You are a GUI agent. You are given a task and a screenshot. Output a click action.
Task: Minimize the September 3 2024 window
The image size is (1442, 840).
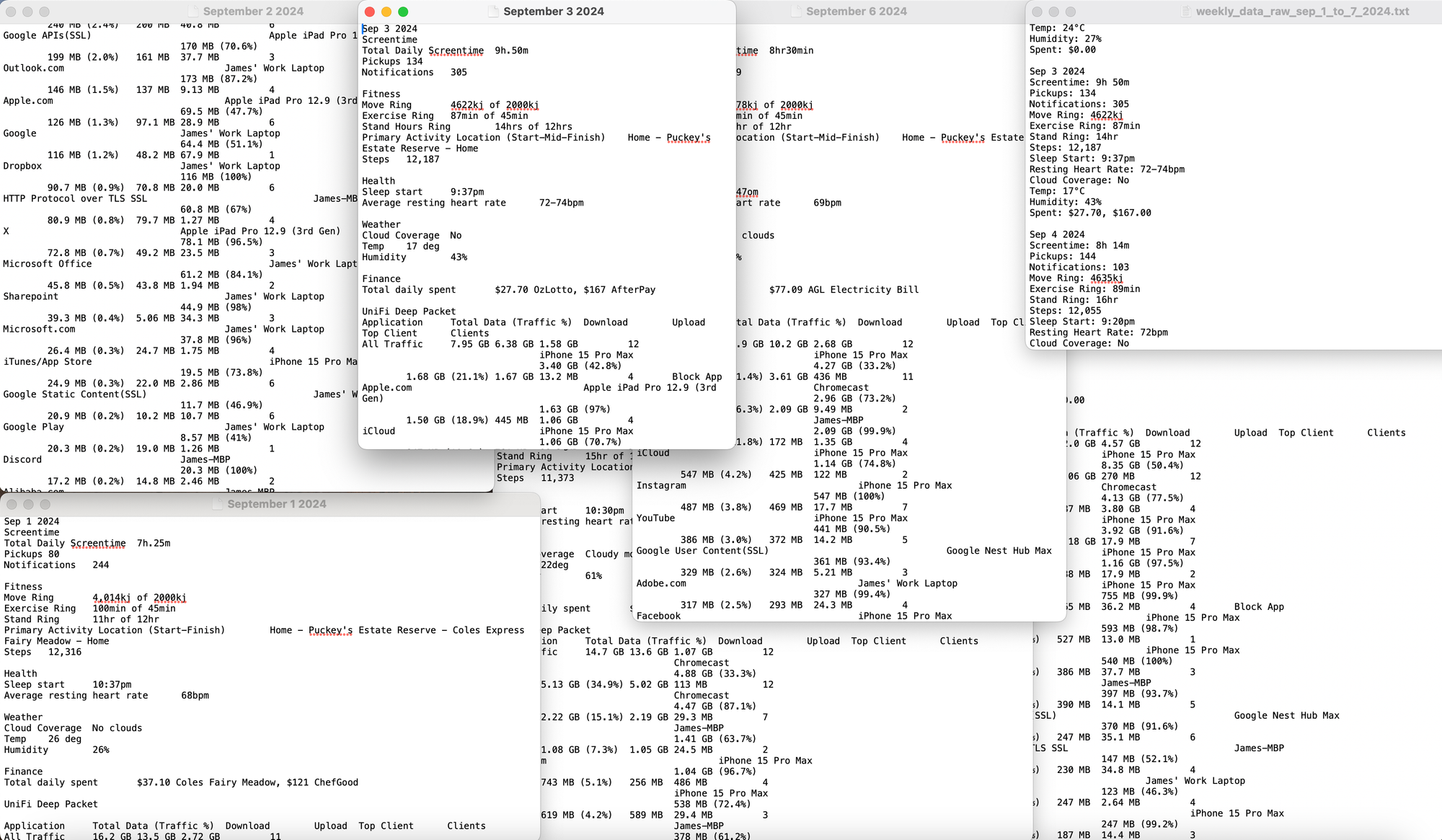click(x=386, y=12)
